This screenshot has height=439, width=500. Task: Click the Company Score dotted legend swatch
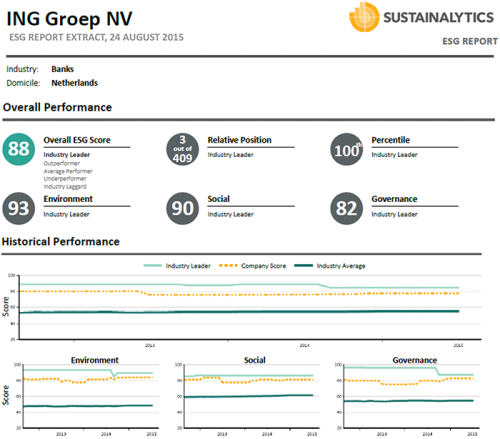click(x=228, y=266)
